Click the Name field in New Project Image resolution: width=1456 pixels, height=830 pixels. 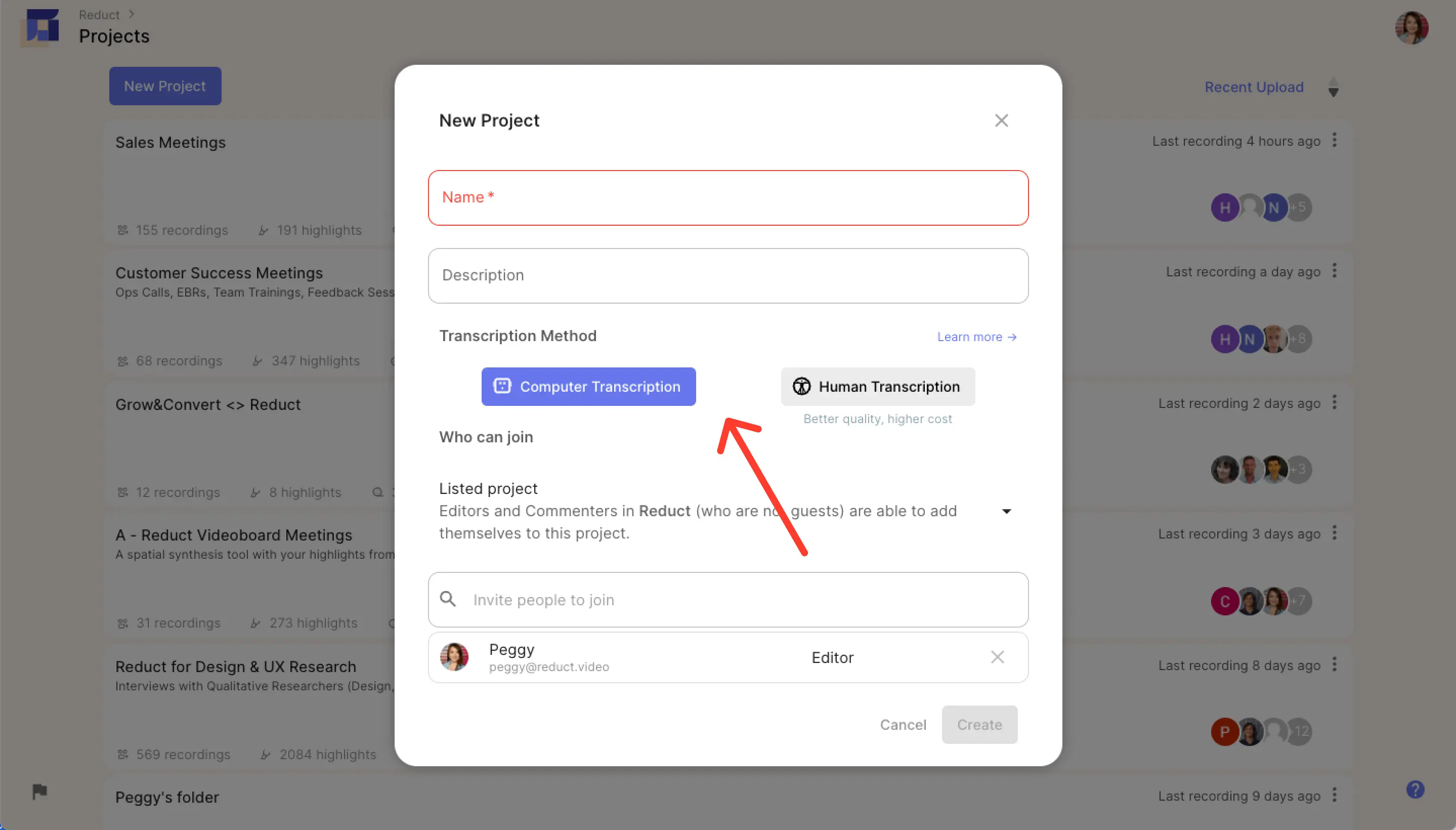pyautogui.click(x=727, y=198)
